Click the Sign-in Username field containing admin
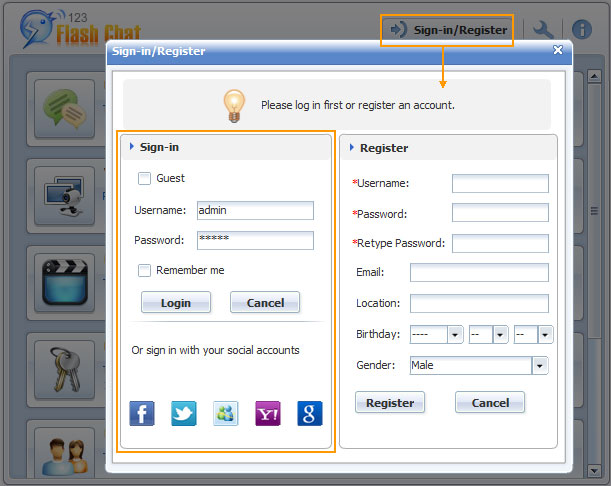The image size is (611, 486). (255, 210)
